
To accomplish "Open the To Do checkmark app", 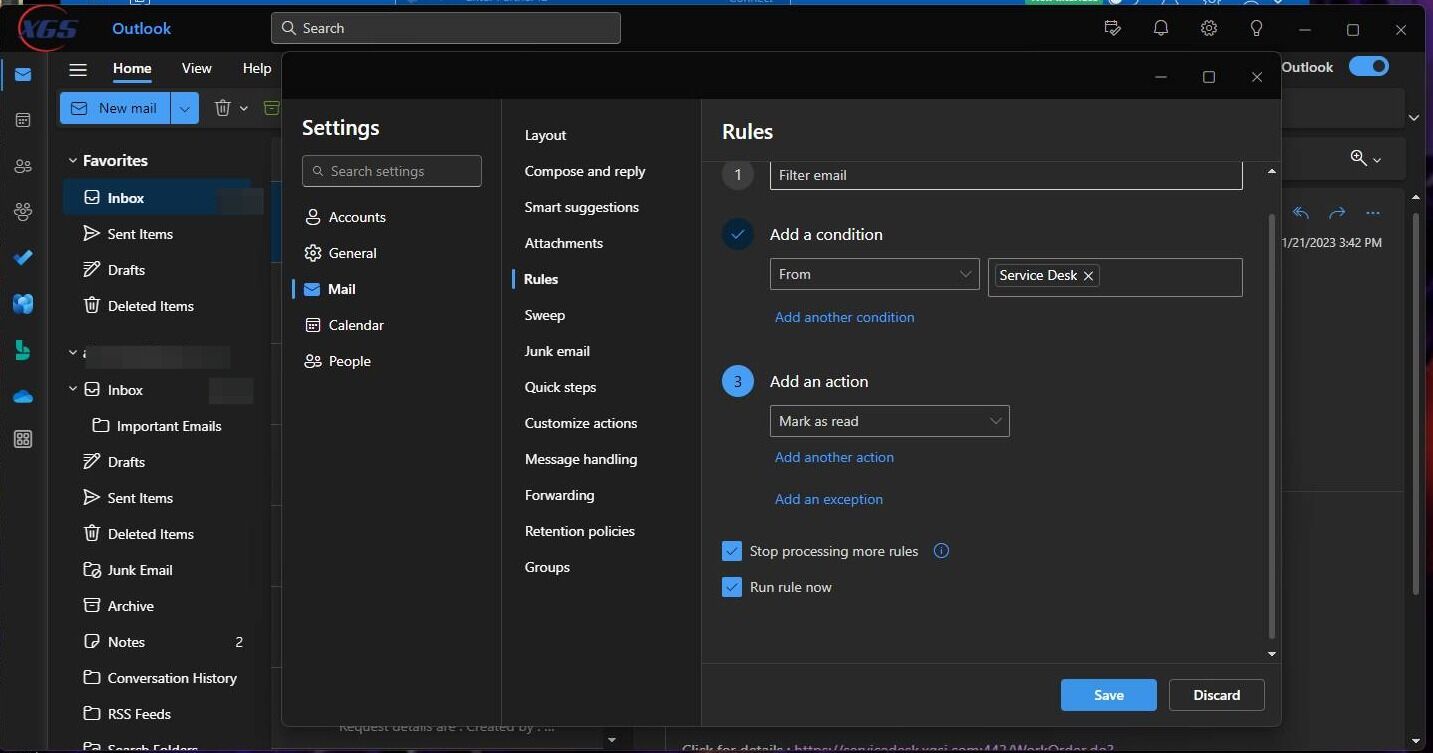I will click(x=23, y=258).
